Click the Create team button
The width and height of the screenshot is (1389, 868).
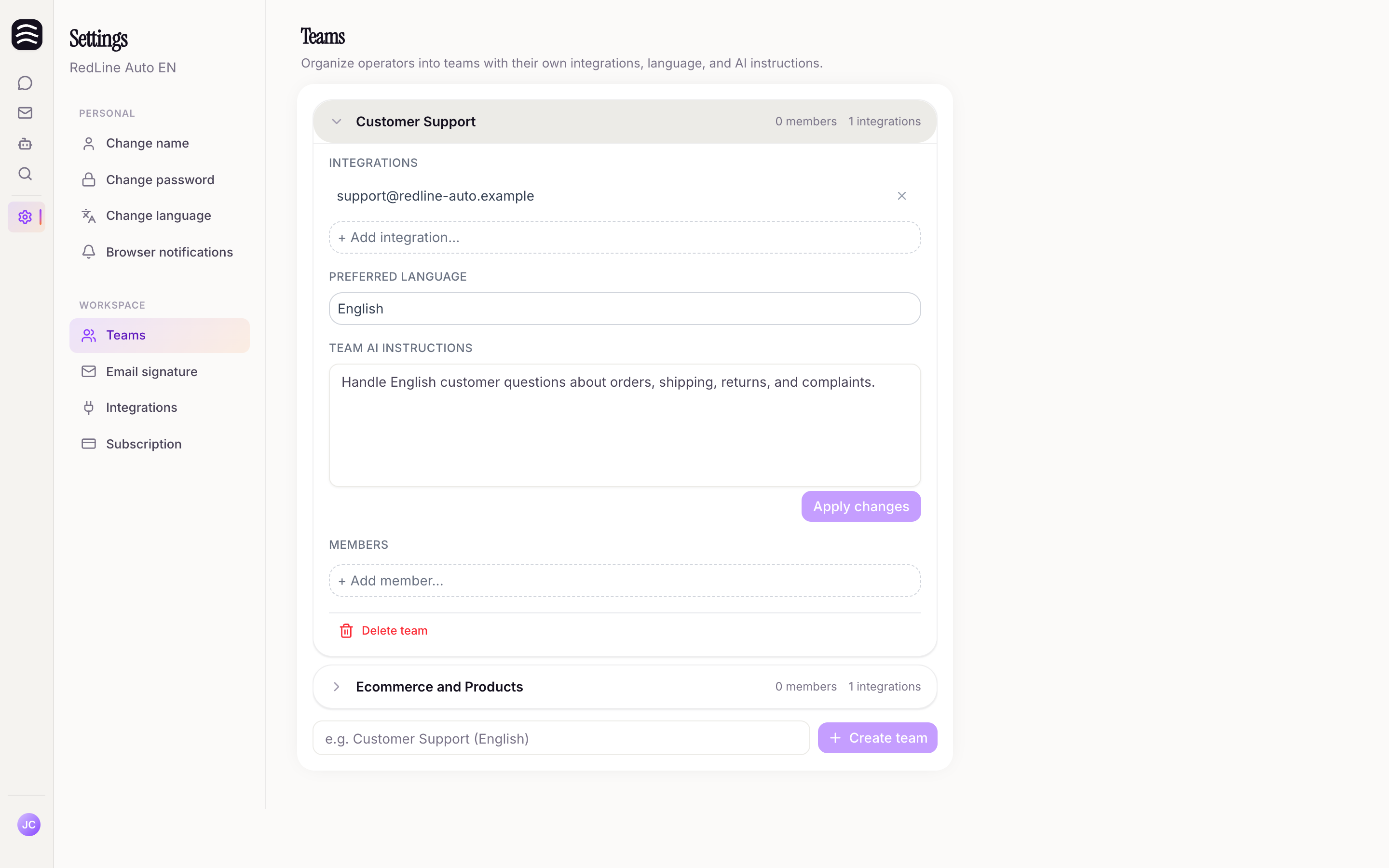tap(877, 738)
